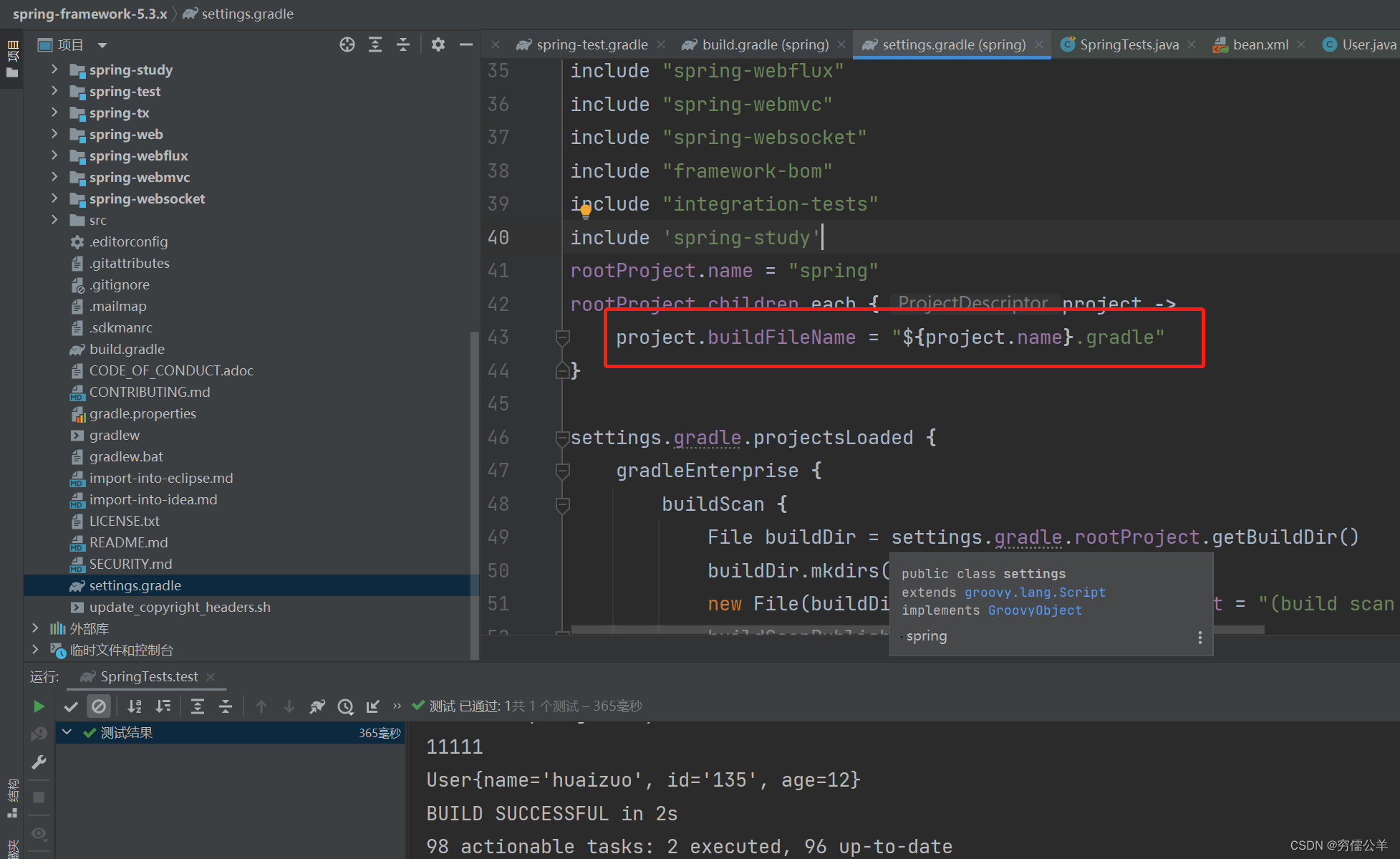
Task: Click the test history clock icon
Action: 345,706
